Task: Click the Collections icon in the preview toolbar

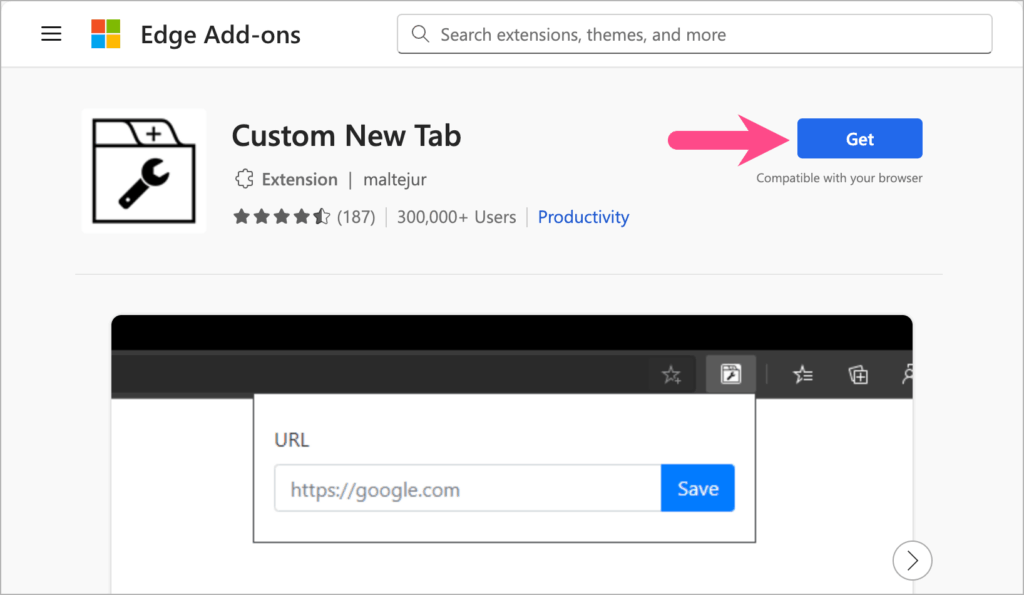Action: (857, 373)
